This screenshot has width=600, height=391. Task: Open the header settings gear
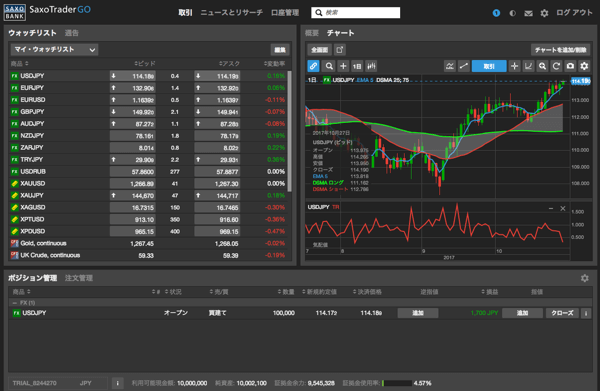tap(544, 13)
